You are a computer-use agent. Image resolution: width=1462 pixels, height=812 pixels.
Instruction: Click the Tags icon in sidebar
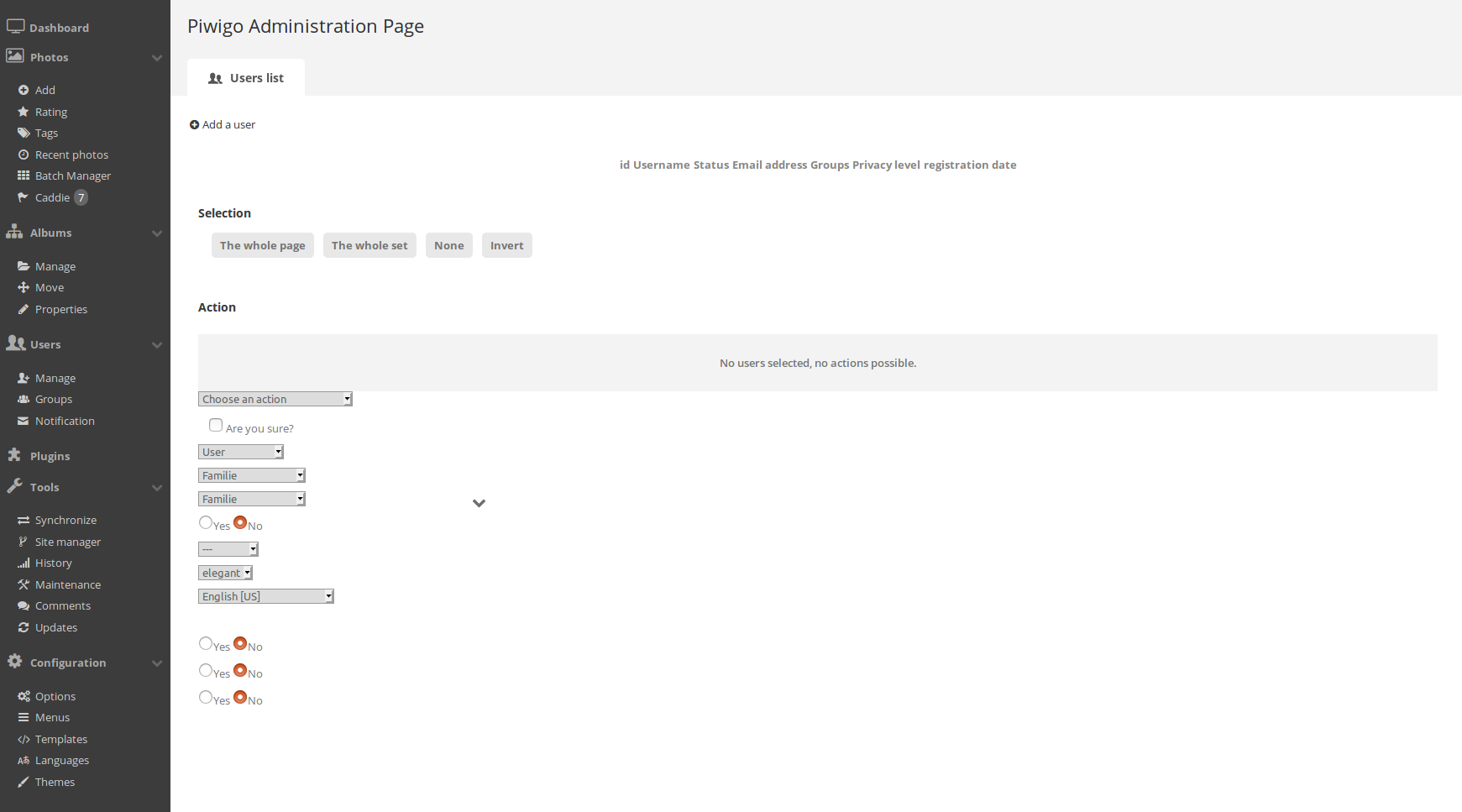coord(24,133)
